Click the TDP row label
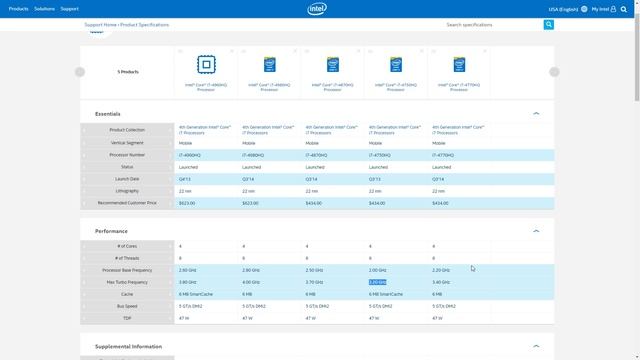Image resolution: width=640 pixels, height=360 pixels. (x=127, y=318)
